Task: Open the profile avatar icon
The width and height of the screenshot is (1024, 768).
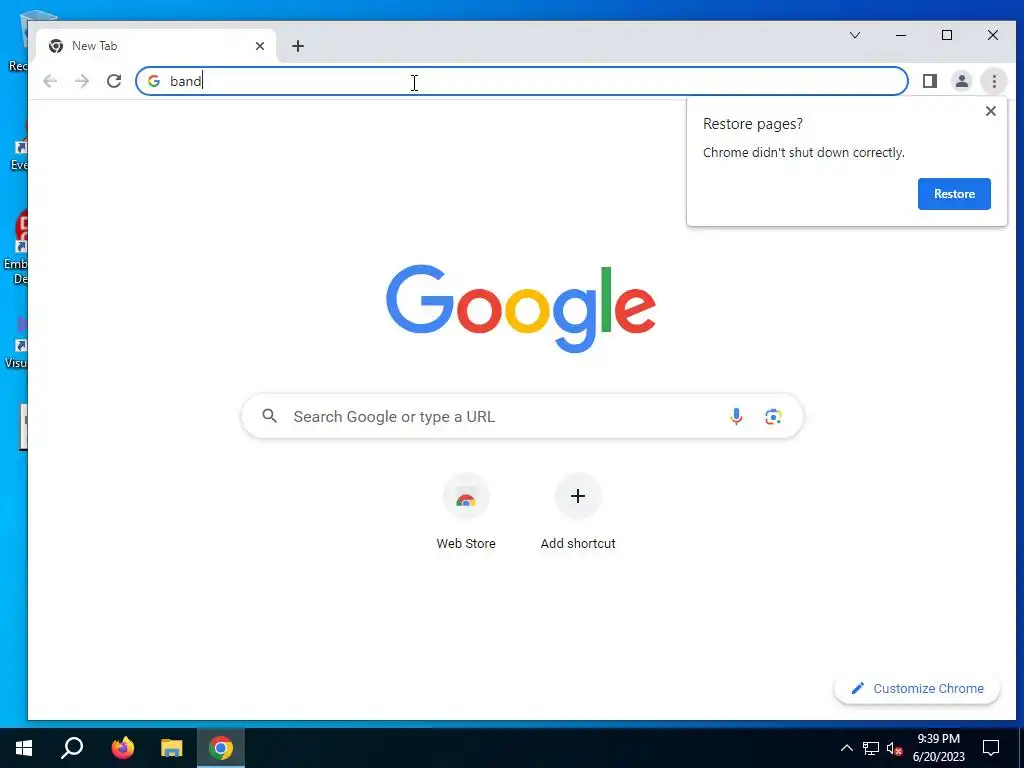Action: 962,81
